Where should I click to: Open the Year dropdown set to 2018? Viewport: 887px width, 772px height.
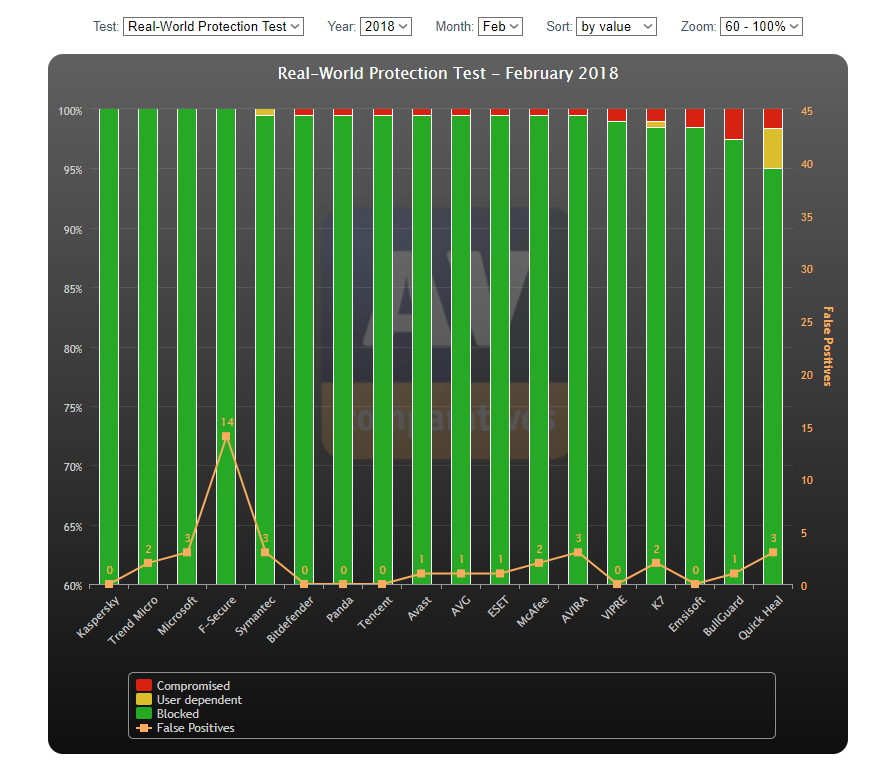pyautogui.click(x=386, y=27)
